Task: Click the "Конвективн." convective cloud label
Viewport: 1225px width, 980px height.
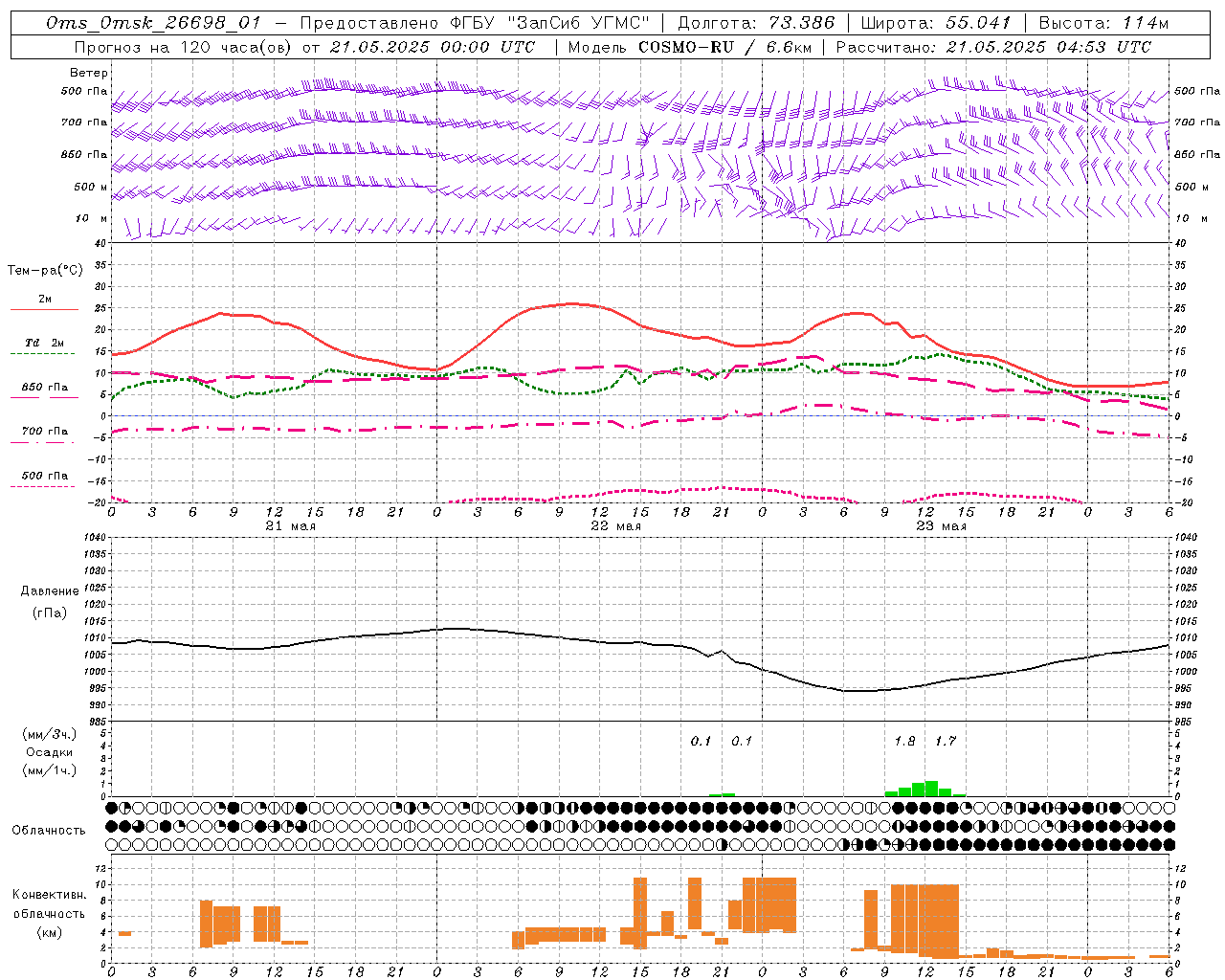Action: (50, 895)
